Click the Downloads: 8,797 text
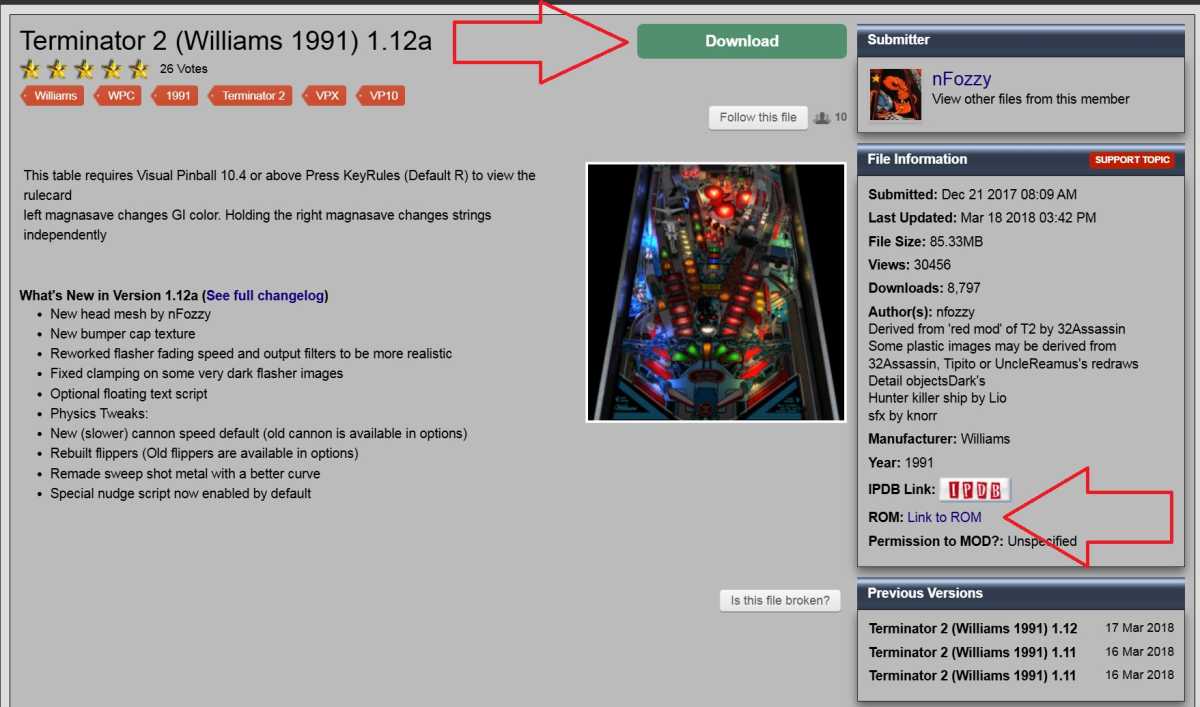 click(924, 288)
